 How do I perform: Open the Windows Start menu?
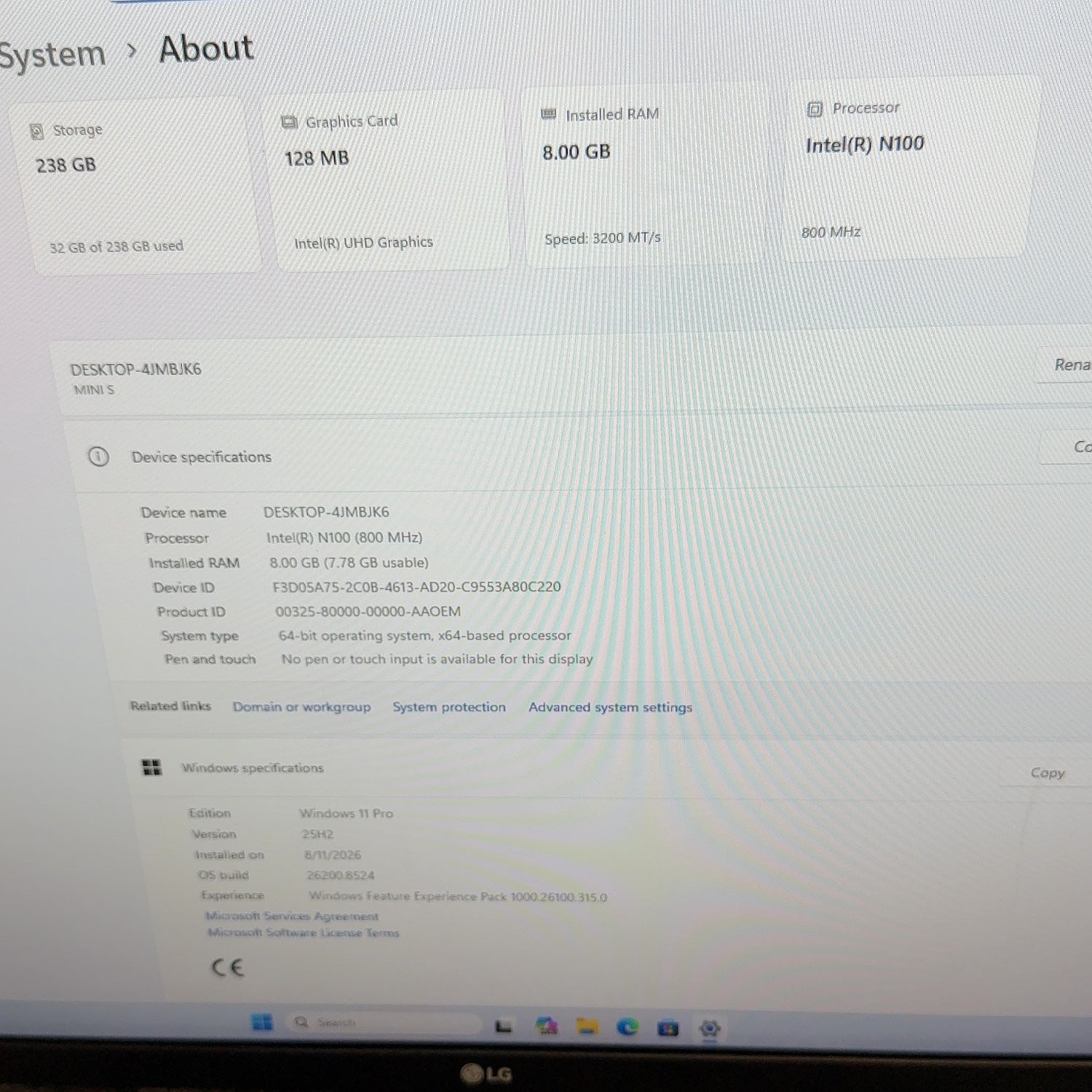point(262,1023)
